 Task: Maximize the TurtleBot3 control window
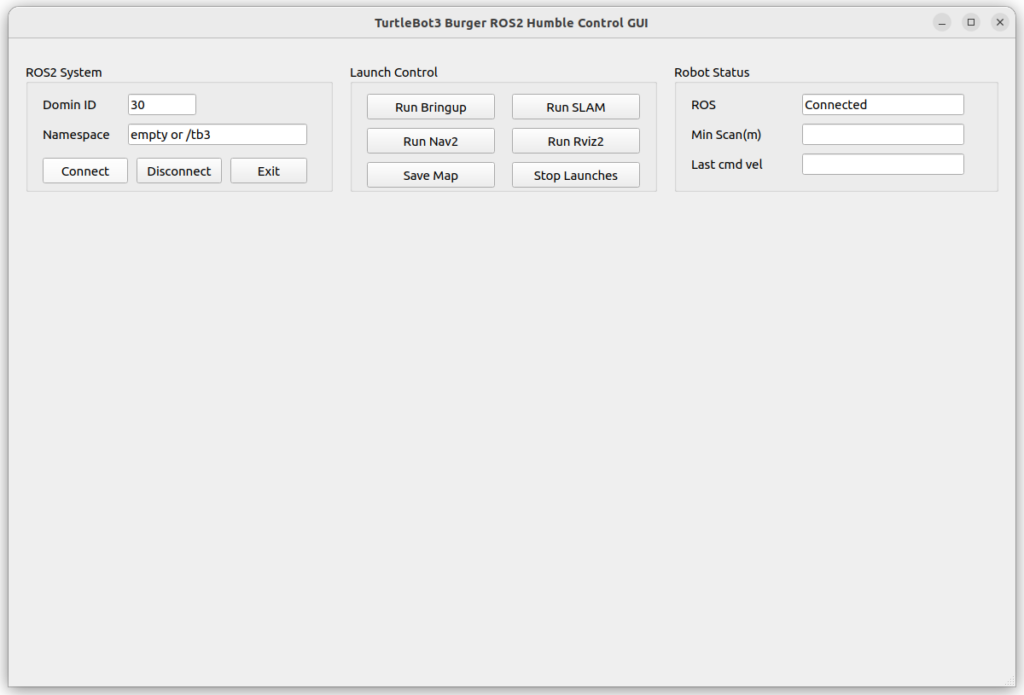point(971,23)
